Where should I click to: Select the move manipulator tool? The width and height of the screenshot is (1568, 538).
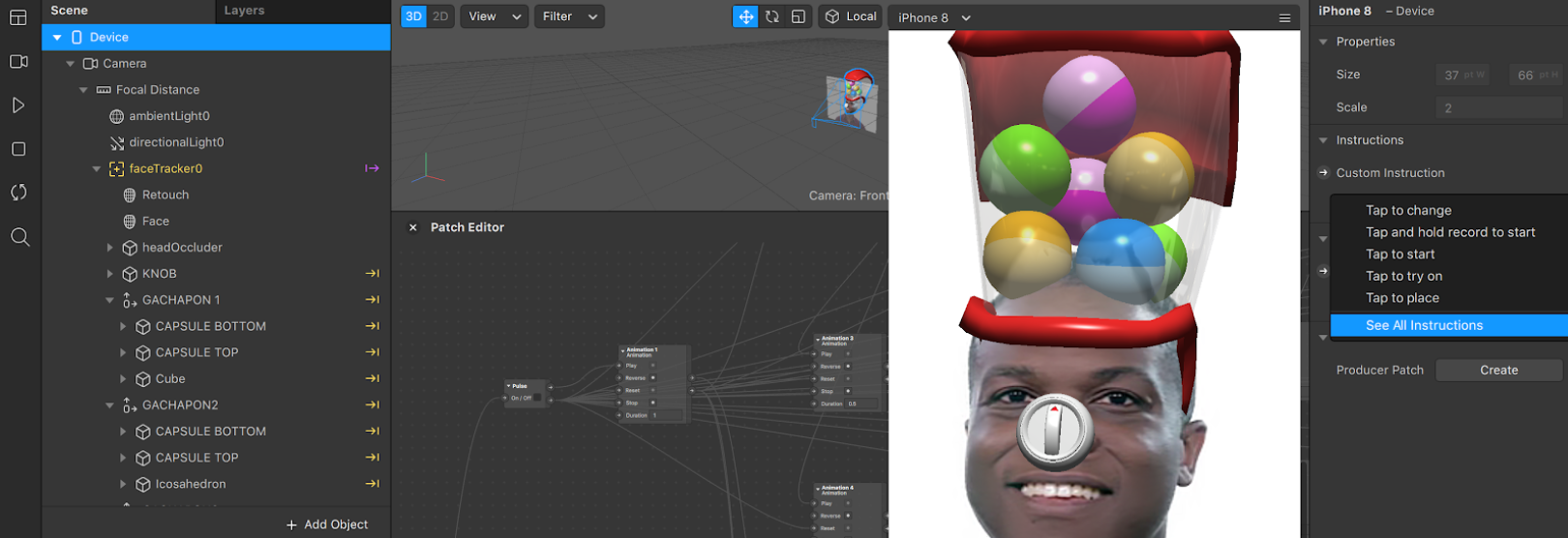coord(745,16)
